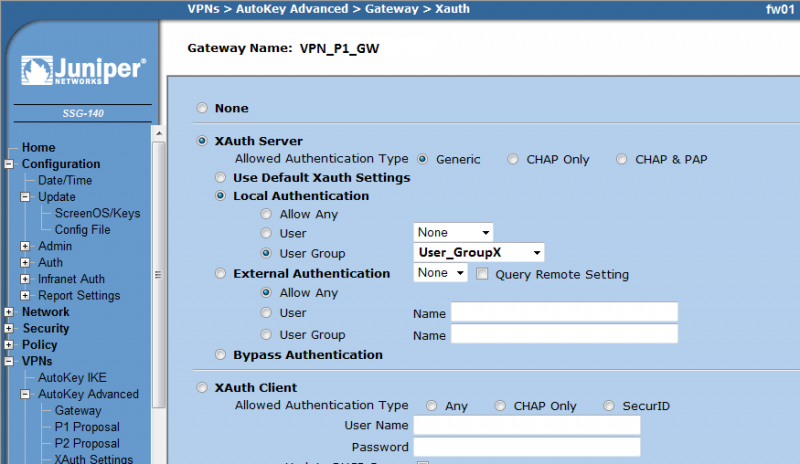The width and height of the screenshot is (800, 464).
Task: Select User radio under Local Authentication
Action: [266, 233]
